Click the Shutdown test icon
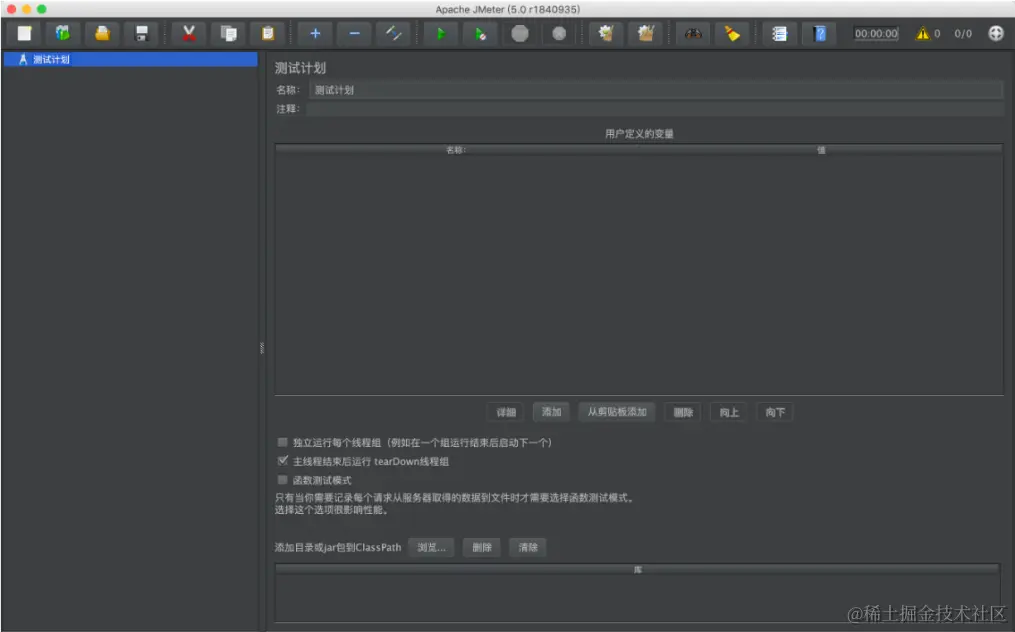1015x632 pixels. coord(559,33)
